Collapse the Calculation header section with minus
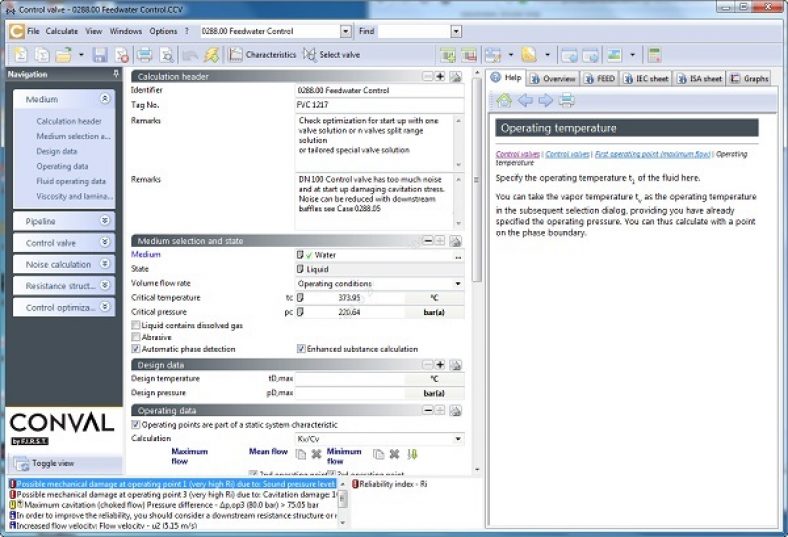The height and width of the screenshot is (537, 788). click(x=427, y=76)
